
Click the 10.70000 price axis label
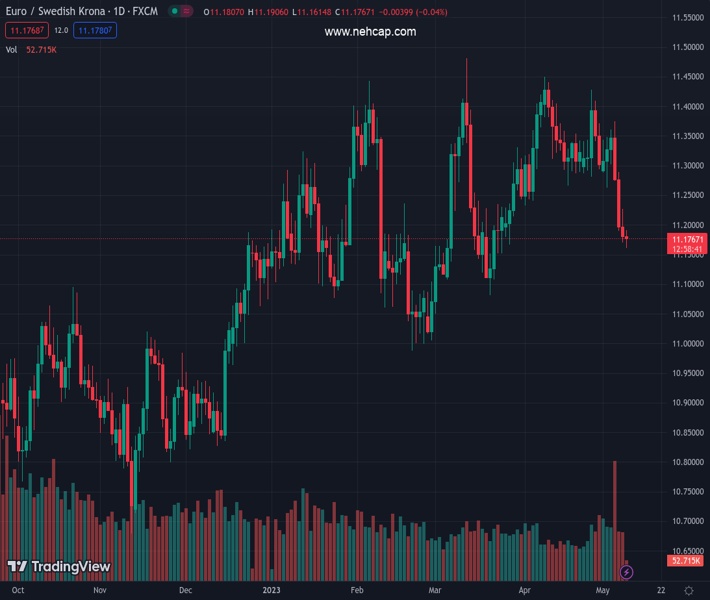coord(688,521)
